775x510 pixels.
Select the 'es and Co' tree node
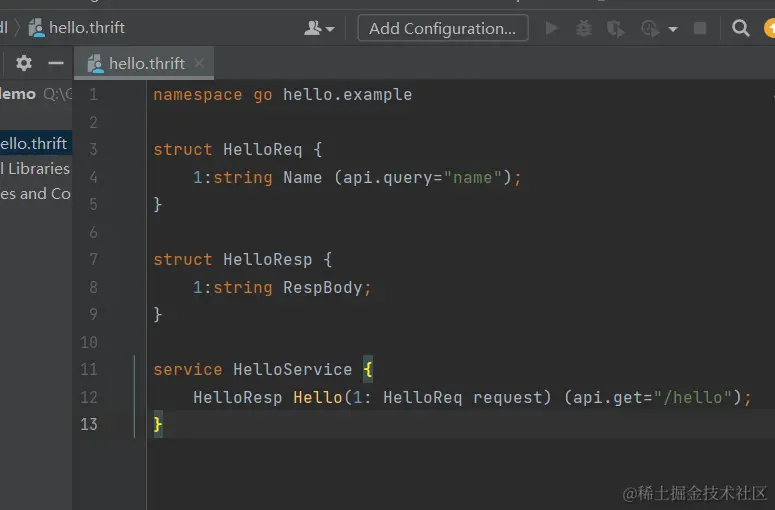click(x=35, y=193)
